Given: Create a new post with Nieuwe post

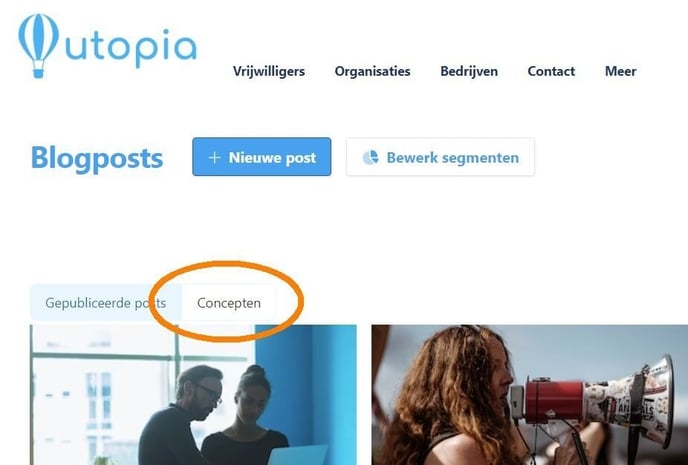Looking at the screenshot, I should (x=262, y=157).
